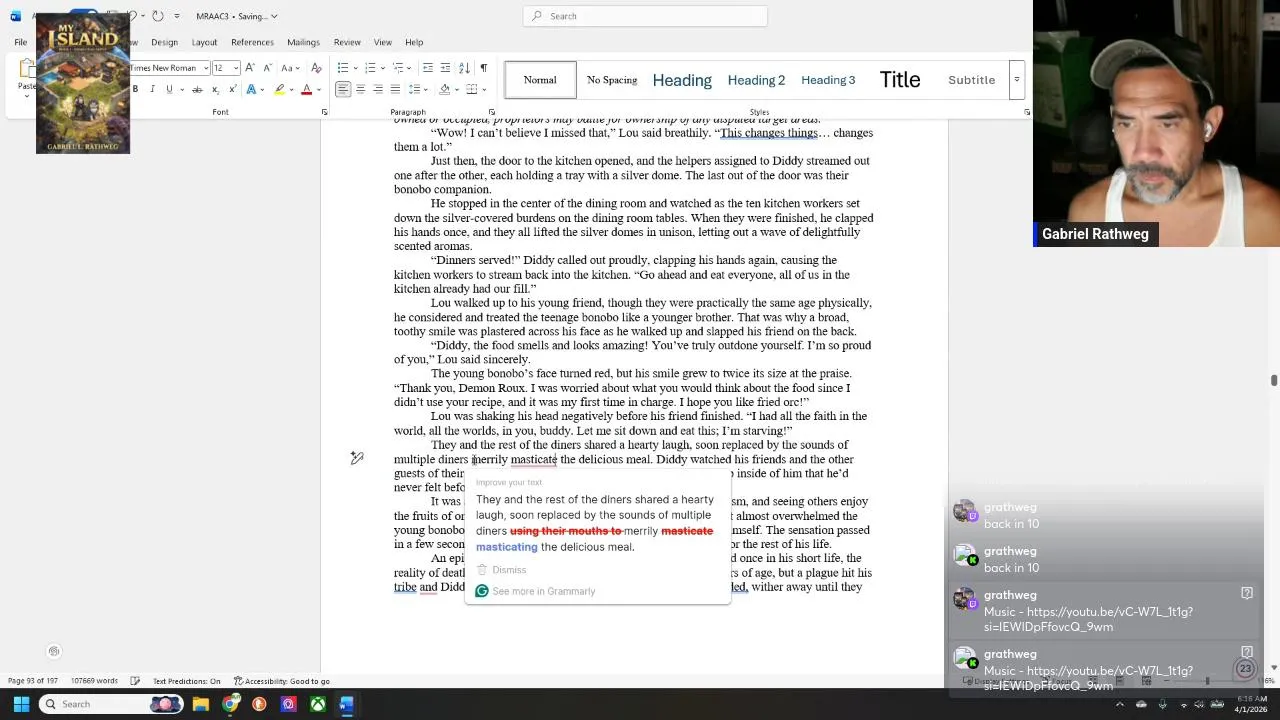Viewport: 1280px width, 720px height.
Task: Click the Shading paint bucket icon
Action: [x=445, y=89]
